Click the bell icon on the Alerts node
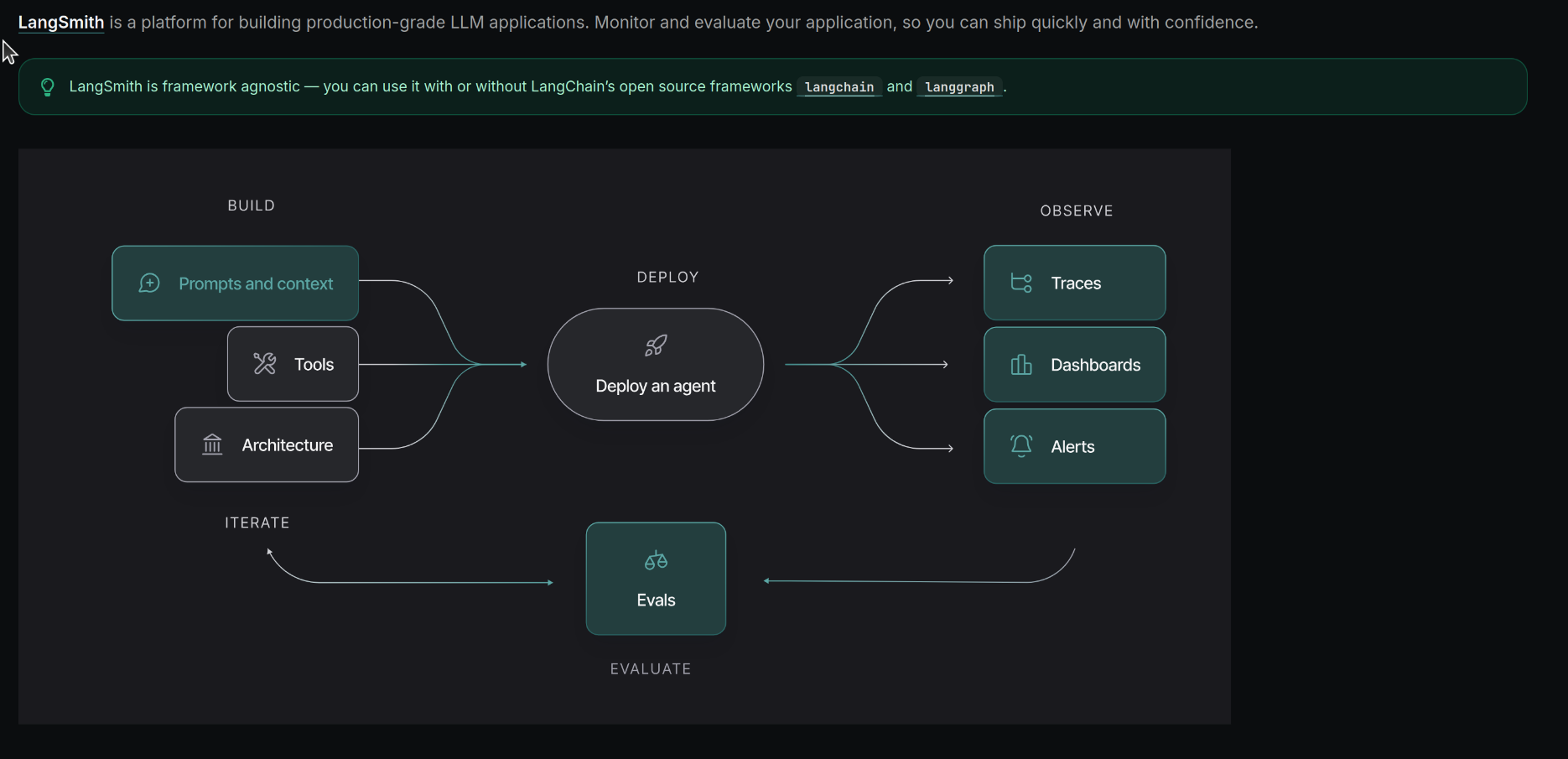Screen dimensions: 1568x759 (x=1020, y=445)
